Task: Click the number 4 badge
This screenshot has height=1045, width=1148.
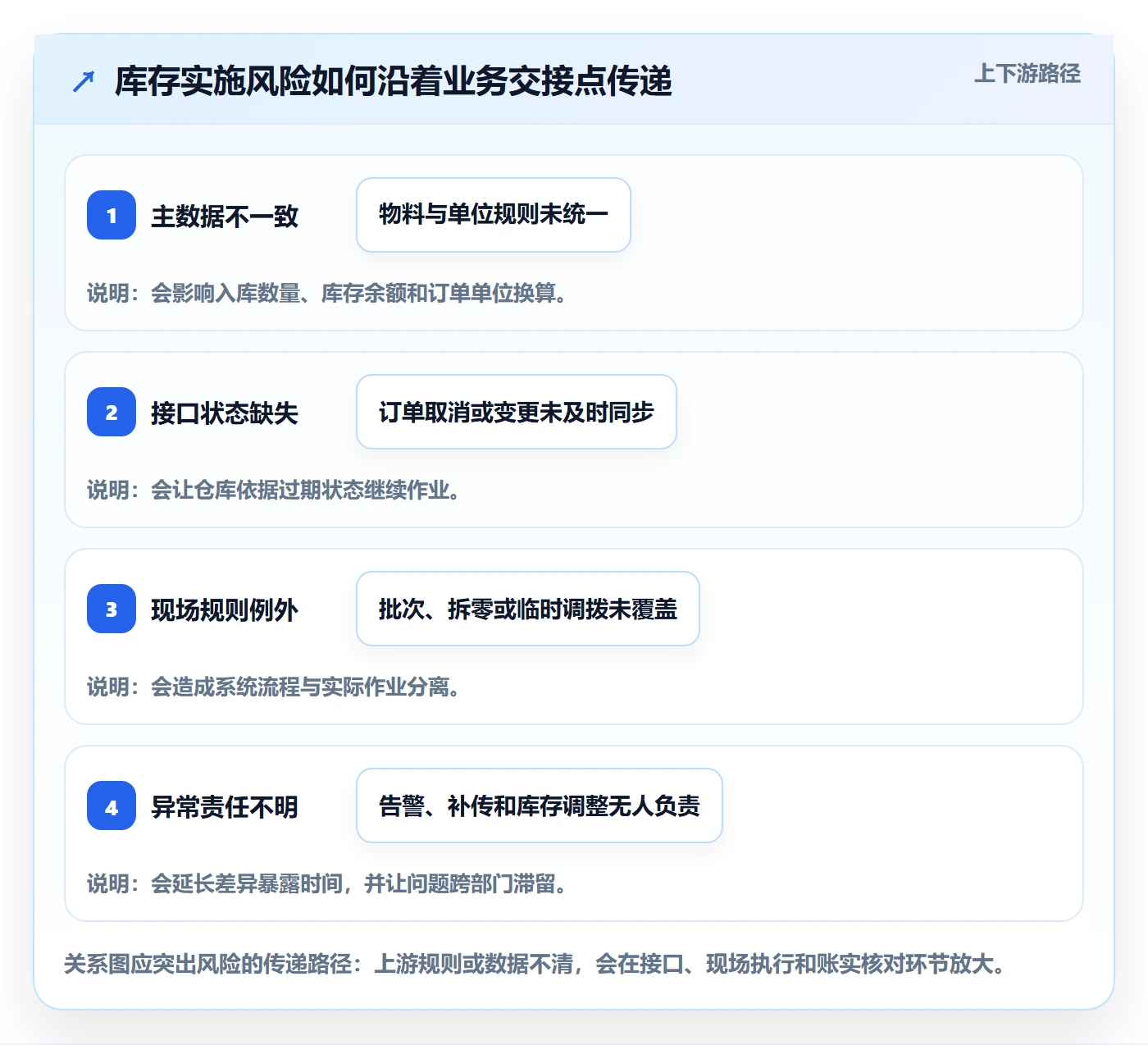Action: (x=112, y=805)
